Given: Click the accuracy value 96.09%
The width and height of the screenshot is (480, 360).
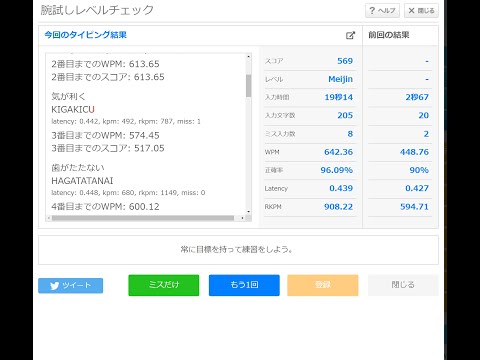Looking at the screenshot, I should point(337,170).
